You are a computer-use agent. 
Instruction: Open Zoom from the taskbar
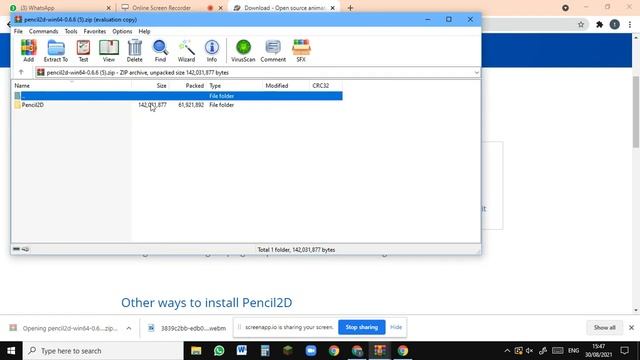tap(311, 351)
